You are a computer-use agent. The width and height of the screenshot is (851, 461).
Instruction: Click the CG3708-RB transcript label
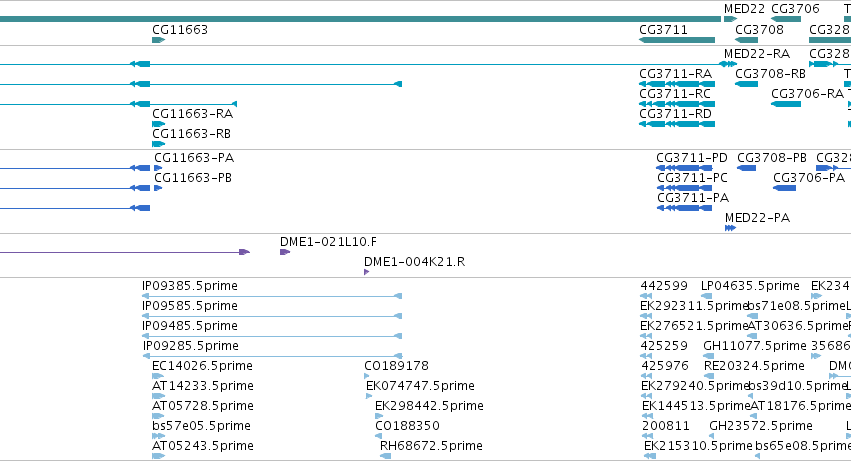pos(770,74)
